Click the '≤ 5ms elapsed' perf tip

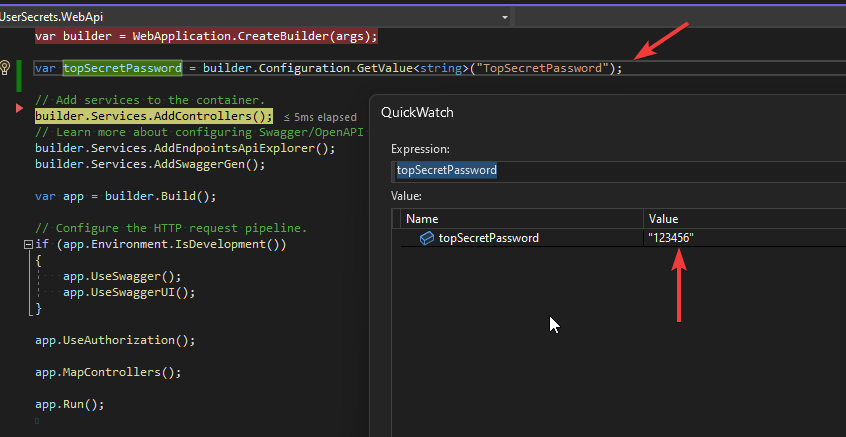click(320, 117)
